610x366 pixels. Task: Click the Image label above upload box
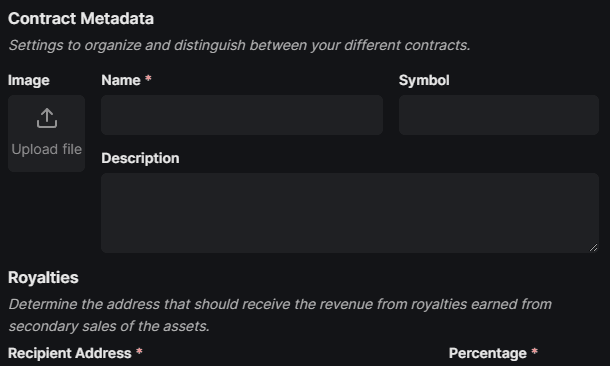point(29,80)
